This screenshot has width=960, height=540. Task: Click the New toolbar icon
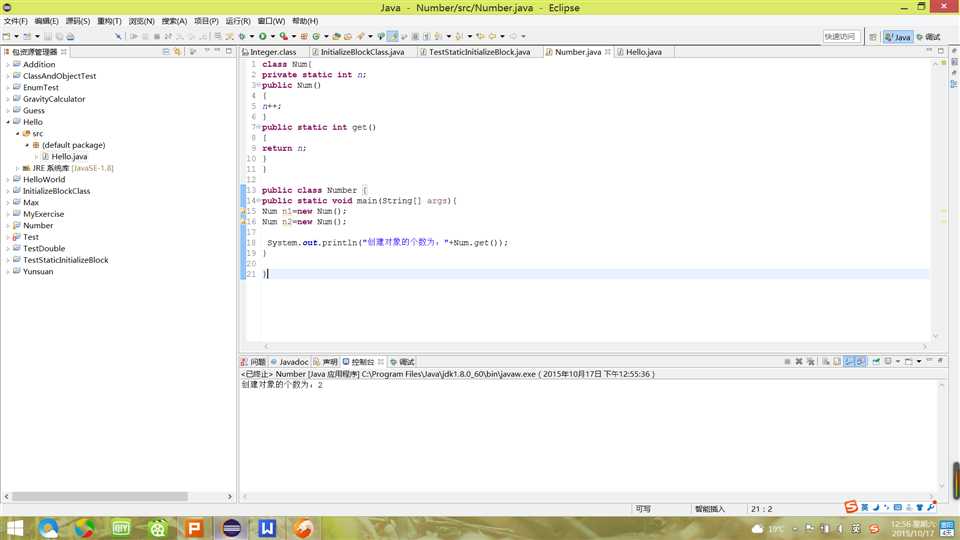pyautogui.click(x=6, y=36)
